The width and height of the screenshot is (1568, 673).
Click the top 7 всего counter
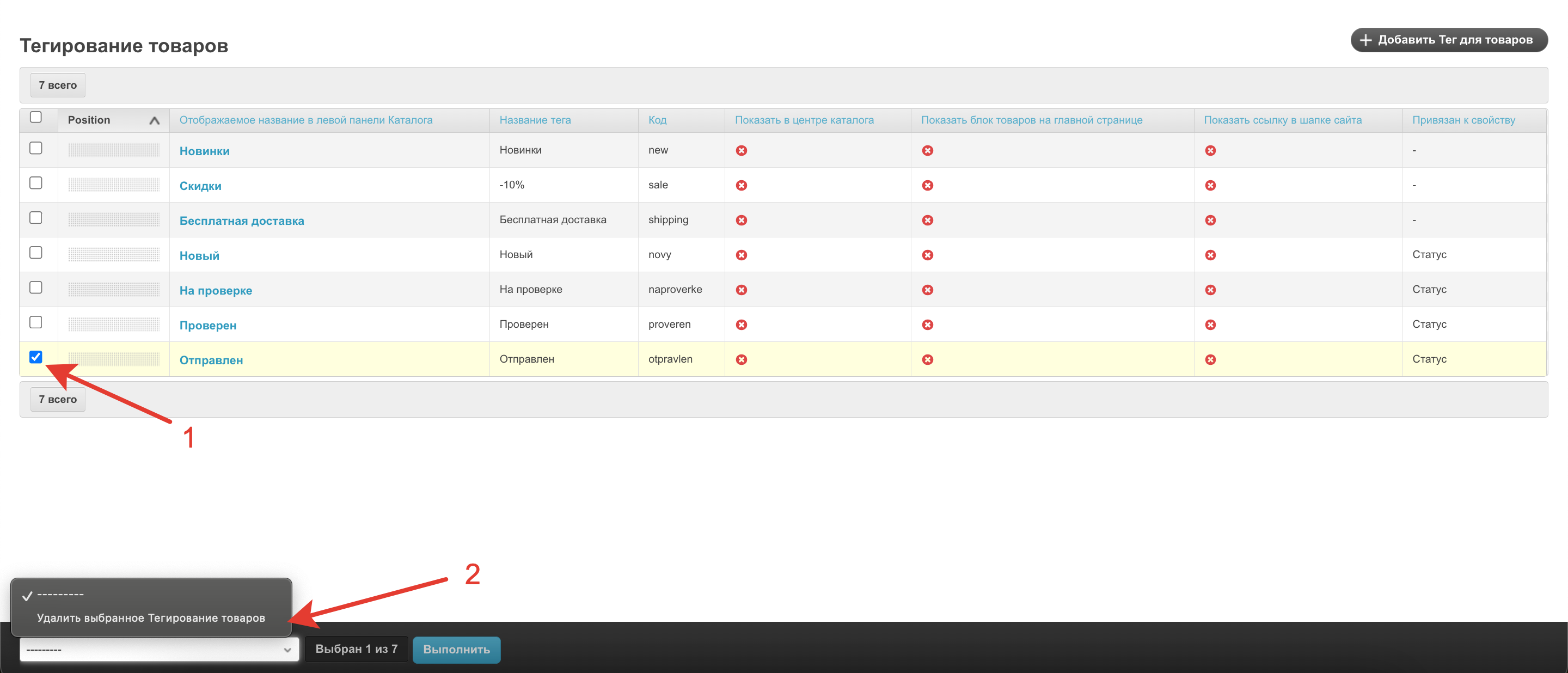tap(58, 85)
